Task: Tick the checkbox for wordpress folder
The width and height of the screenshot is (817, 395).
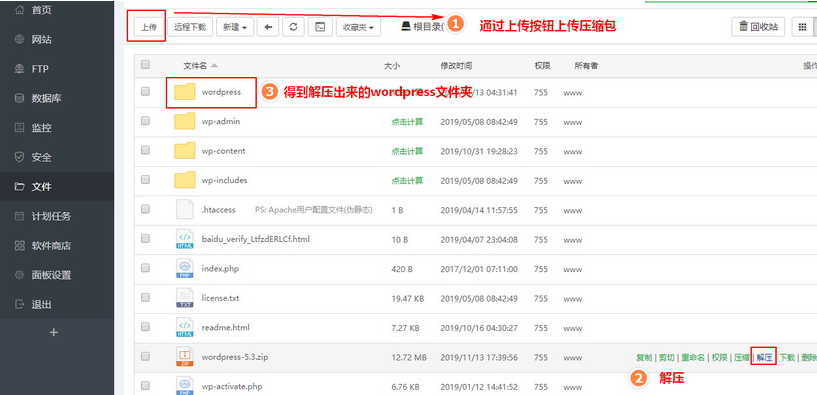Action: click(145, 91)
